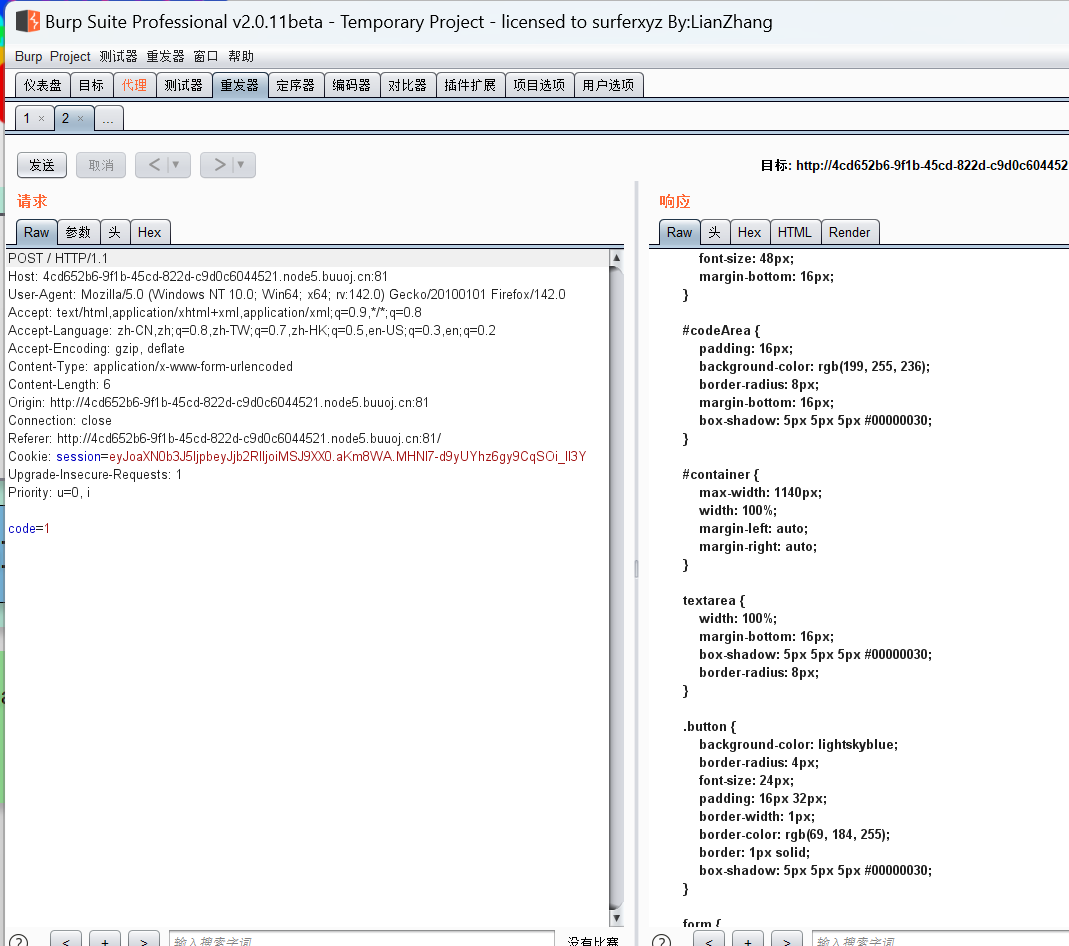Viewport: 1069px width, 946px height.
Task: Click the Content-Length: 6 header line
Action: (x=59, y=384)
